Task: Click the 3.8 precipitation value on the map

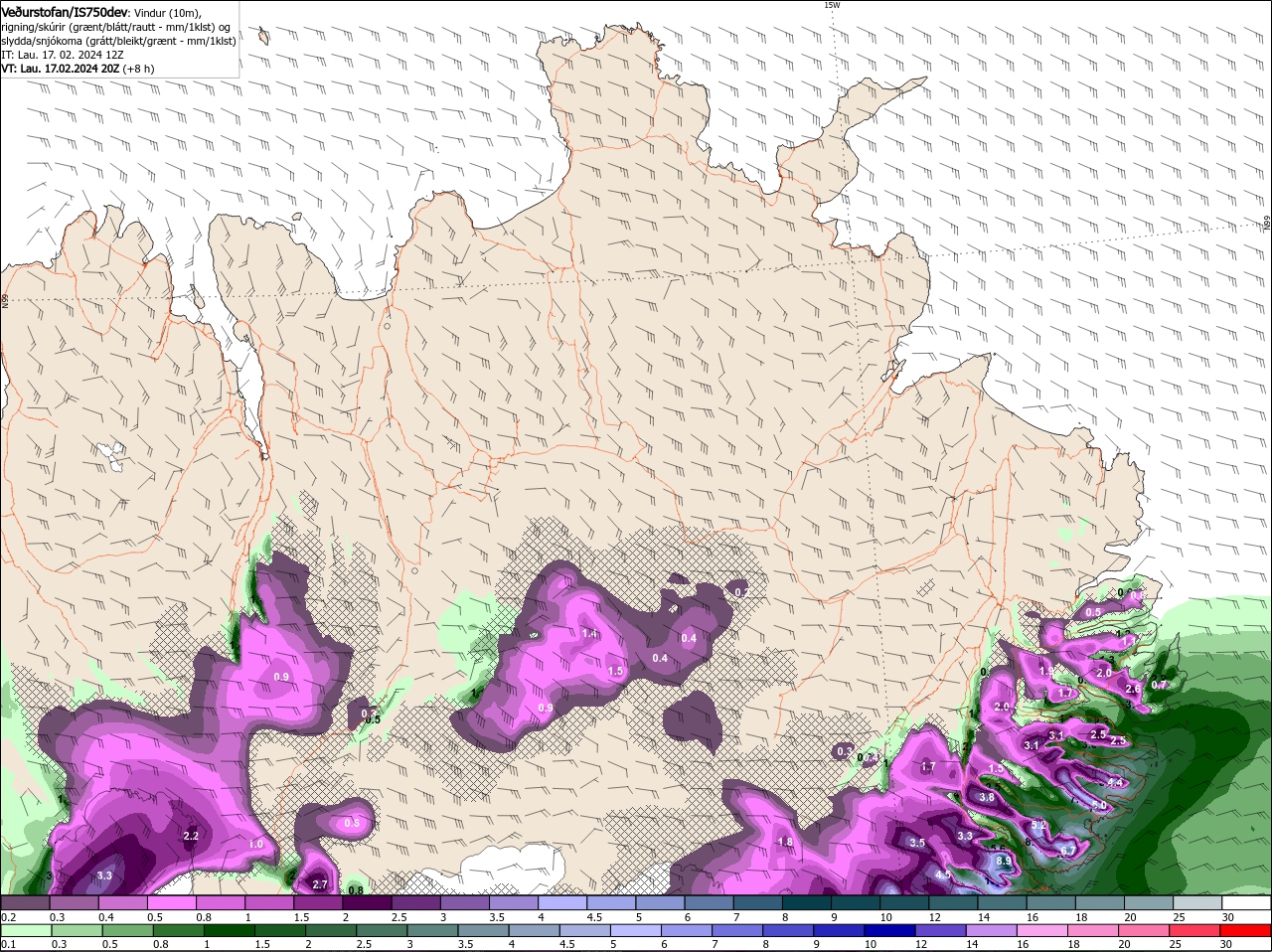Action: pyautogui.click(x=987, y=797)
